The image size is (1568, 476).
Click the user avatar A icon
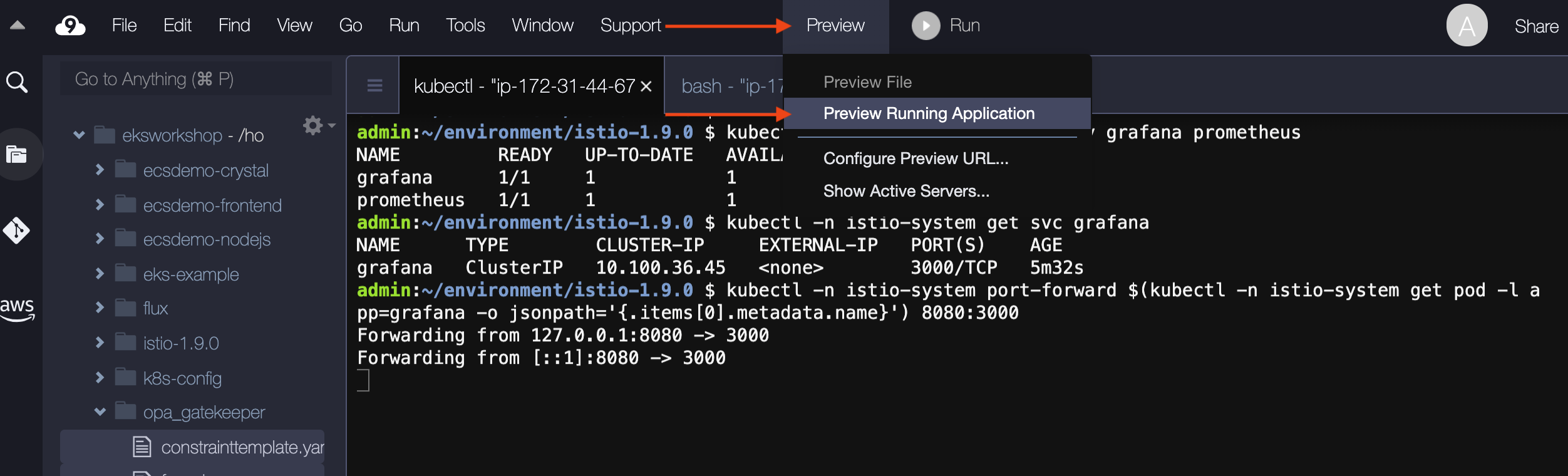click(x=1467, y=26)
